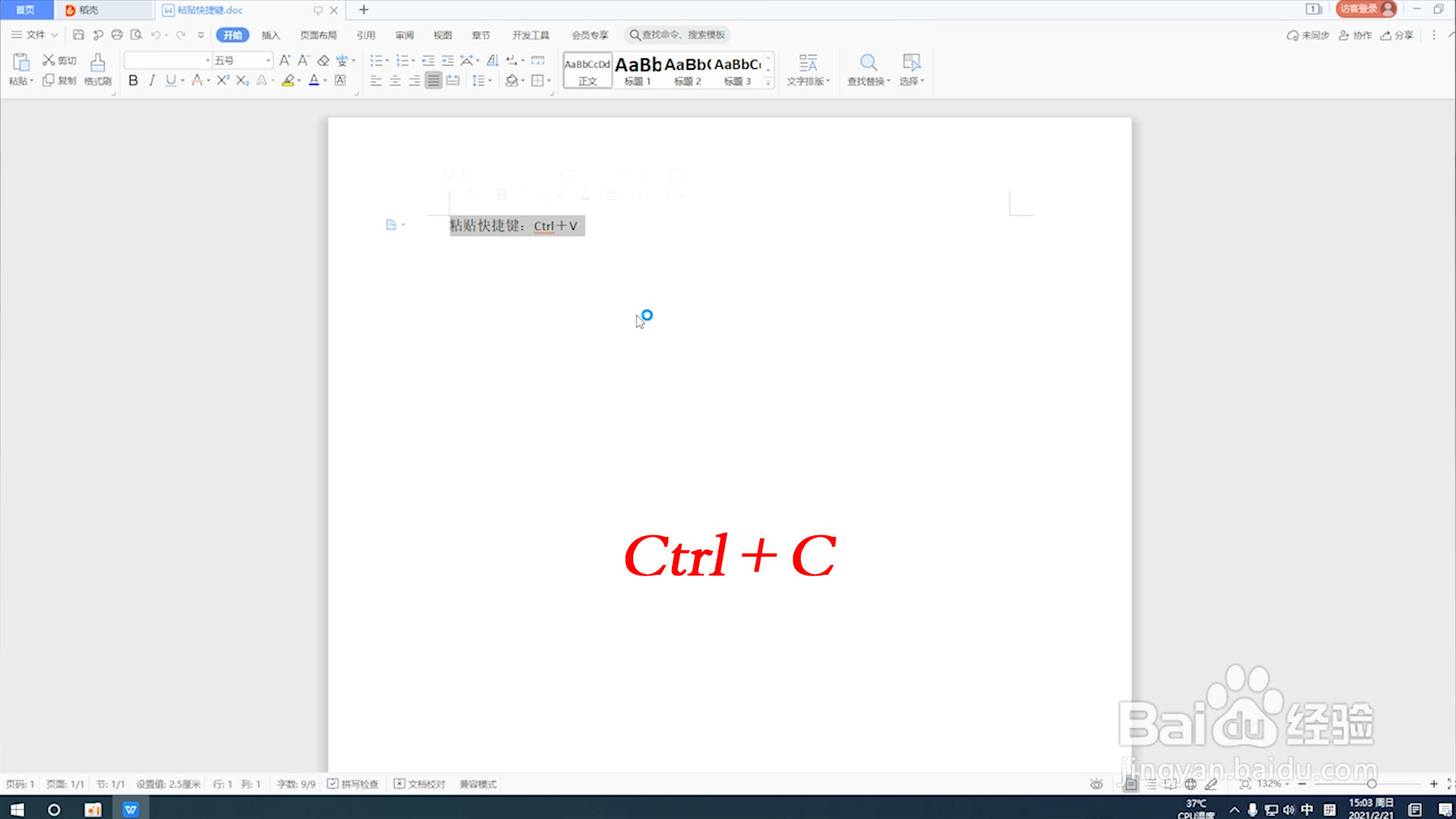Copy selection with 复制 button
The width and height of the screenshot is (1456, 819).
tap(59, 80)
